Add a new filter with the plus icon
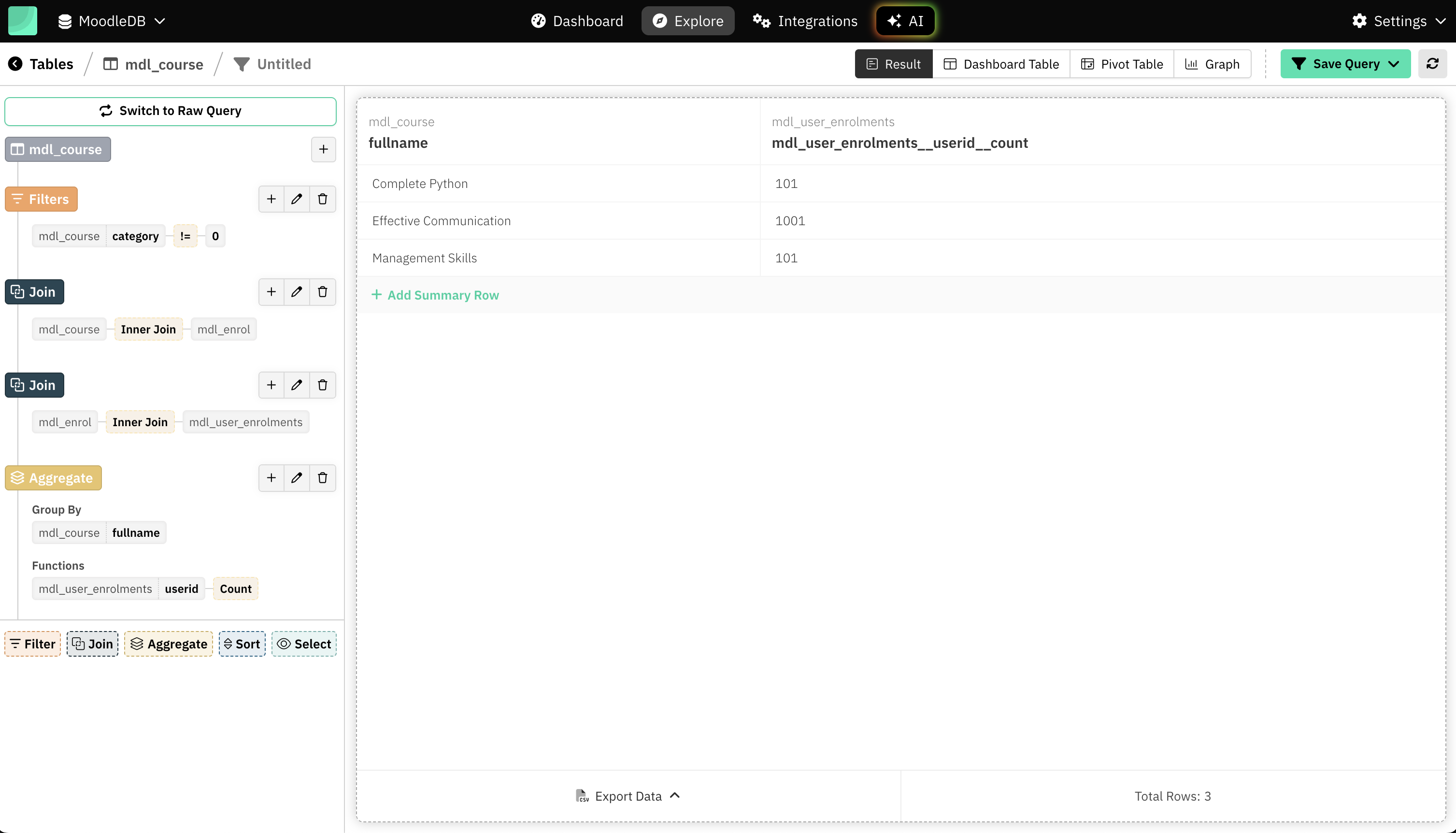The width and height of the screenshot is (1456, 833). [271, 199]
